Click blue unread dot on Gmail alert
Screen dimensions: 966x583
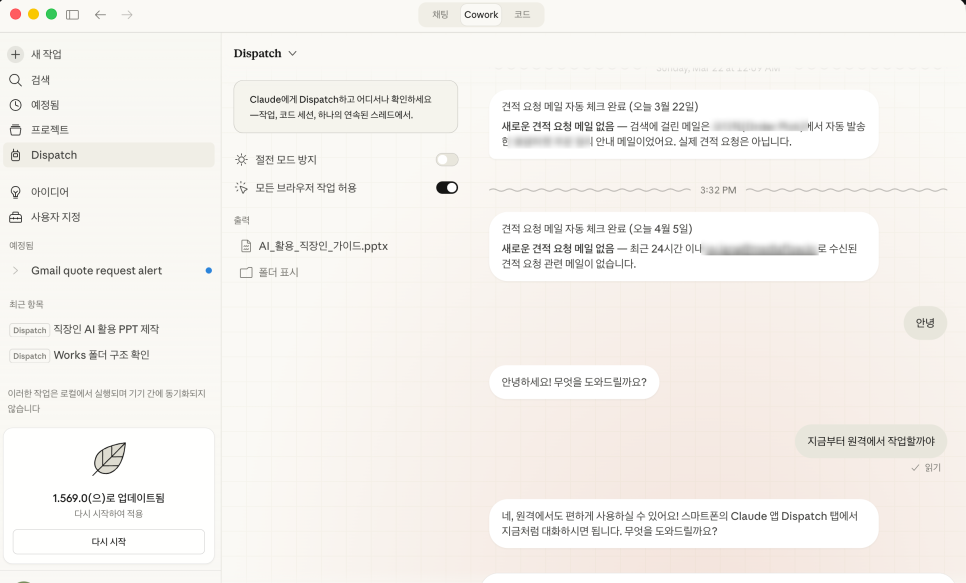click(209, 271)
